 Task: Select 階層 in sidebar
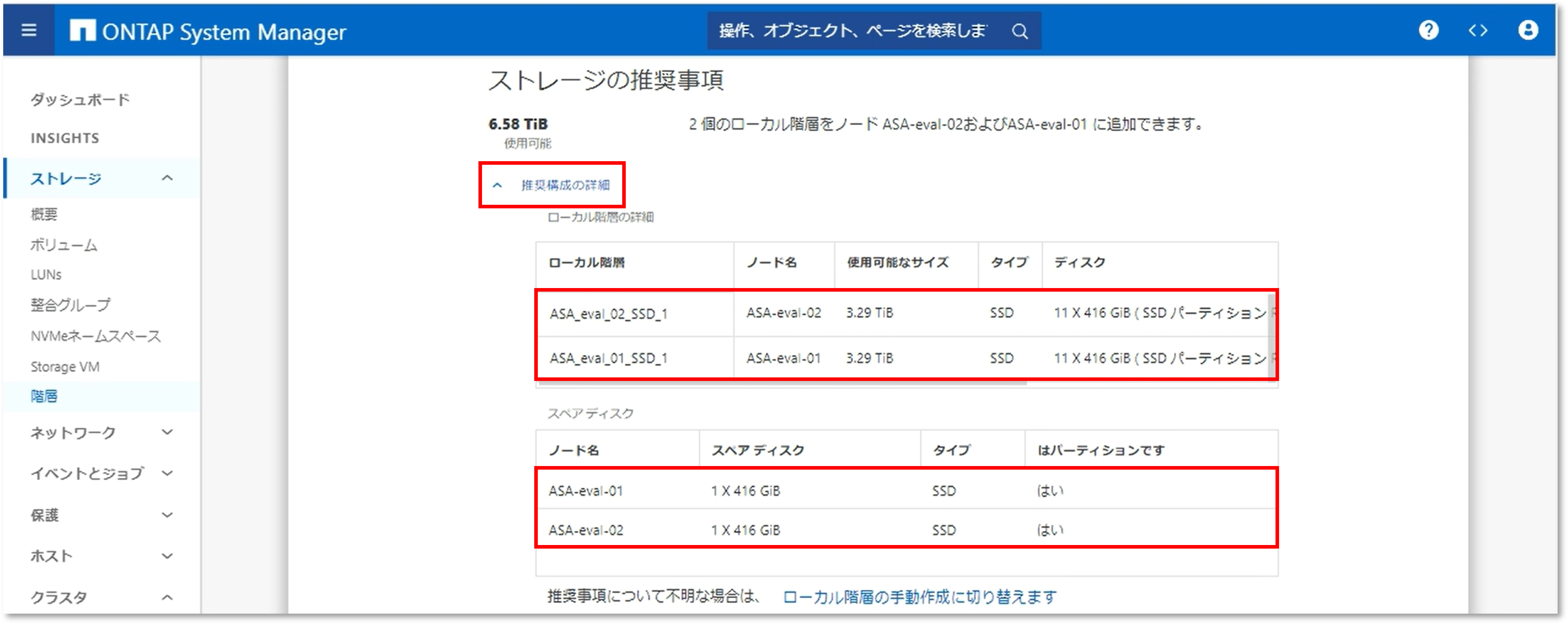44,397
